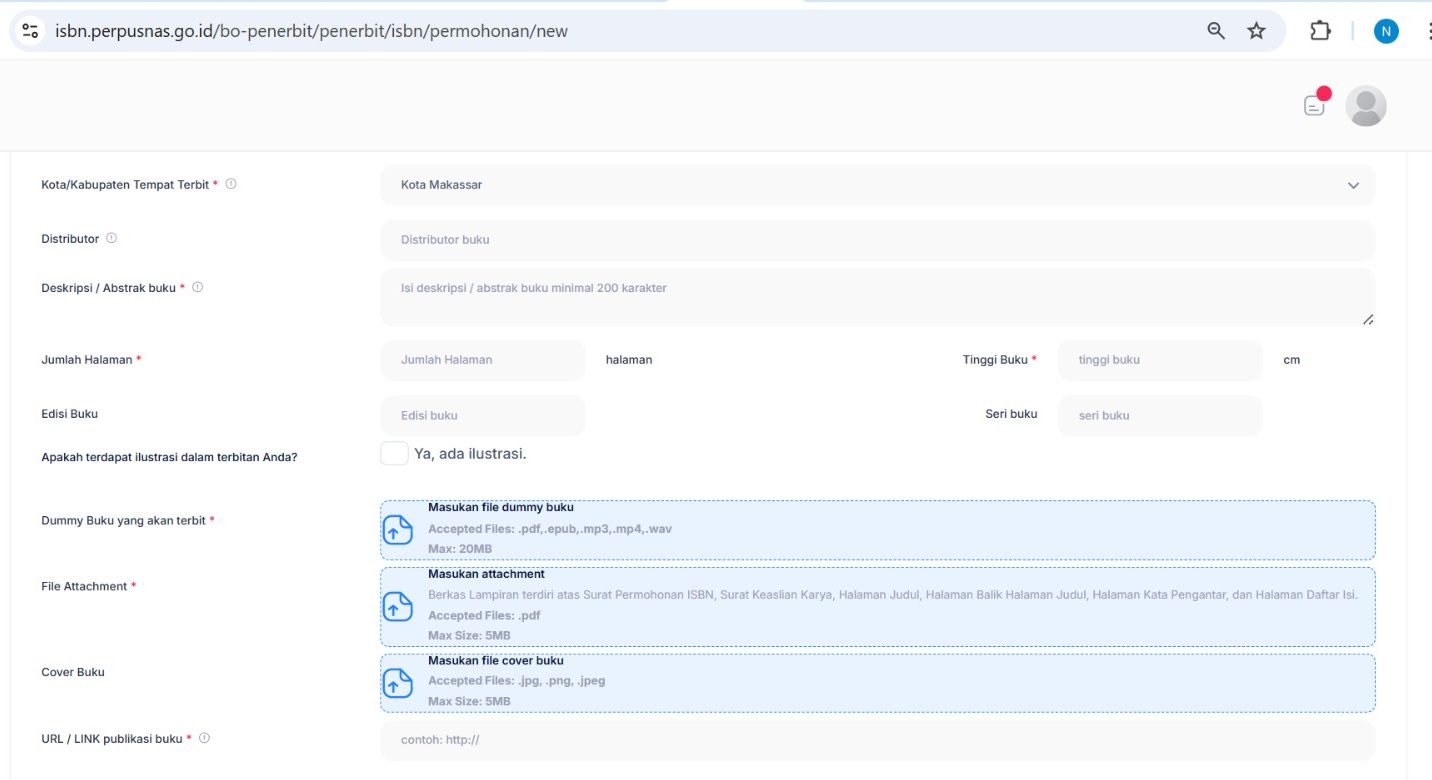Click the Deskripsi / Abstrak buku text area
This screenshot has height=780, width=1432.
pos(876,297)
